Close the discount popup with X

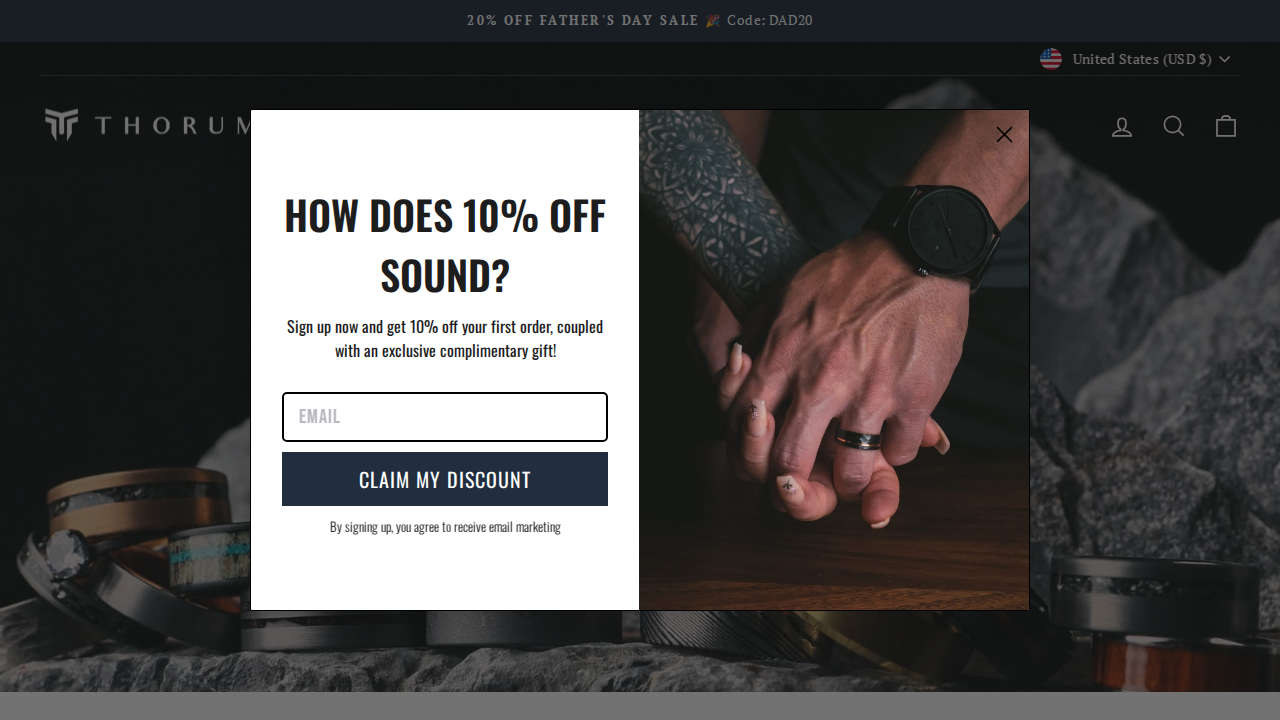1004,135
